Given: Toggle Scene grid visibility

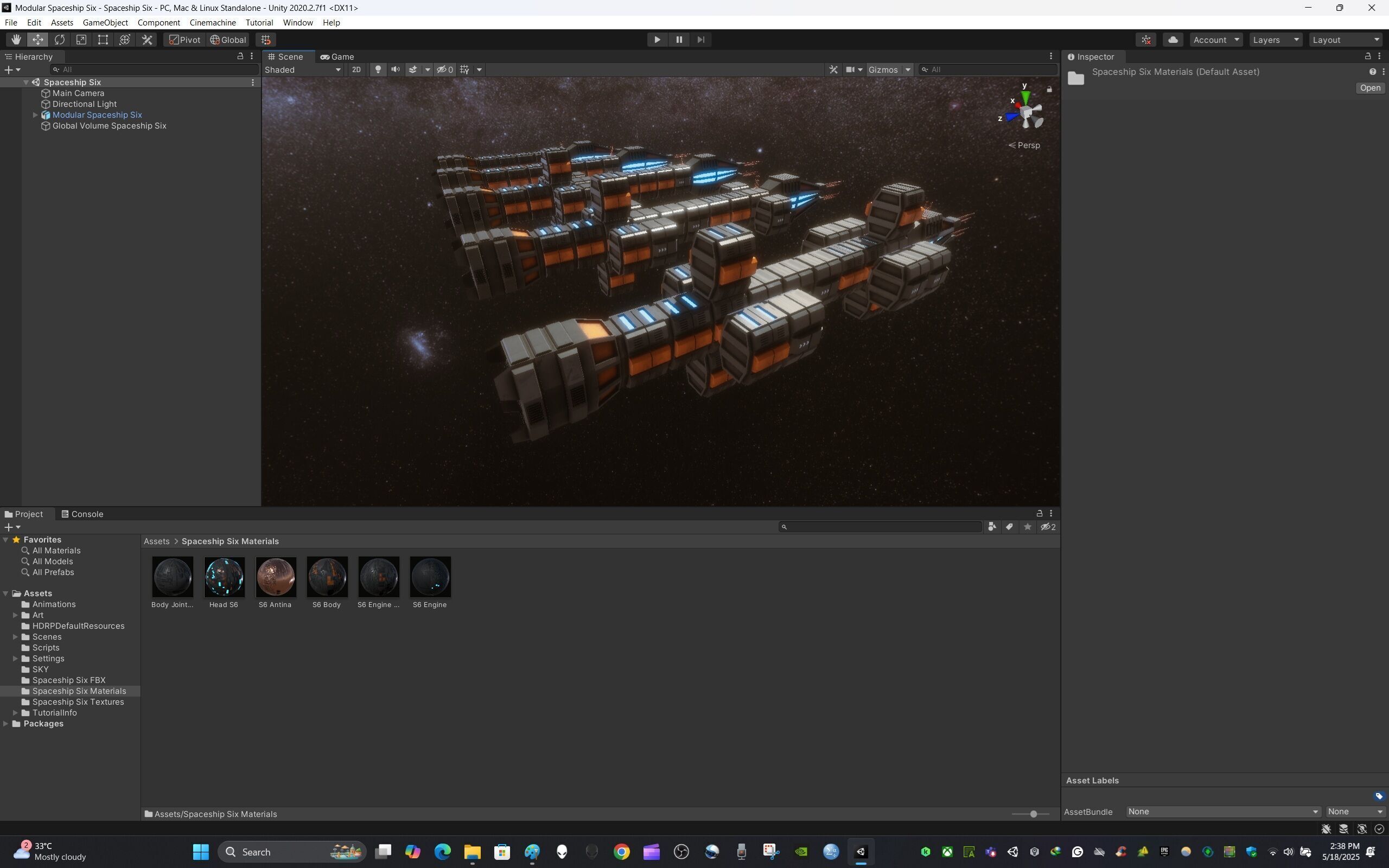Looking at the screenshot, I should tap(465, 69).
